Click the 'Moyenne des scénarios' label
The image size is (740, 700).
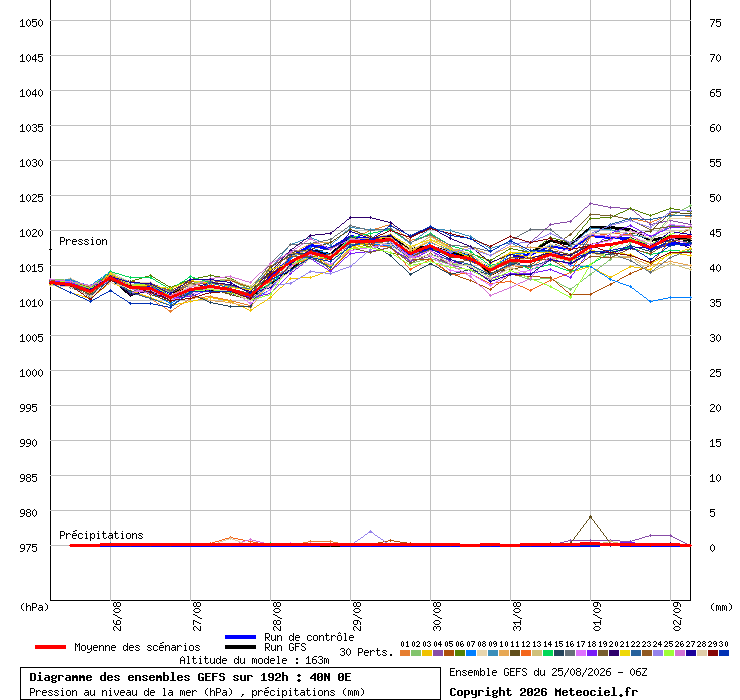[x=137, y=647]
